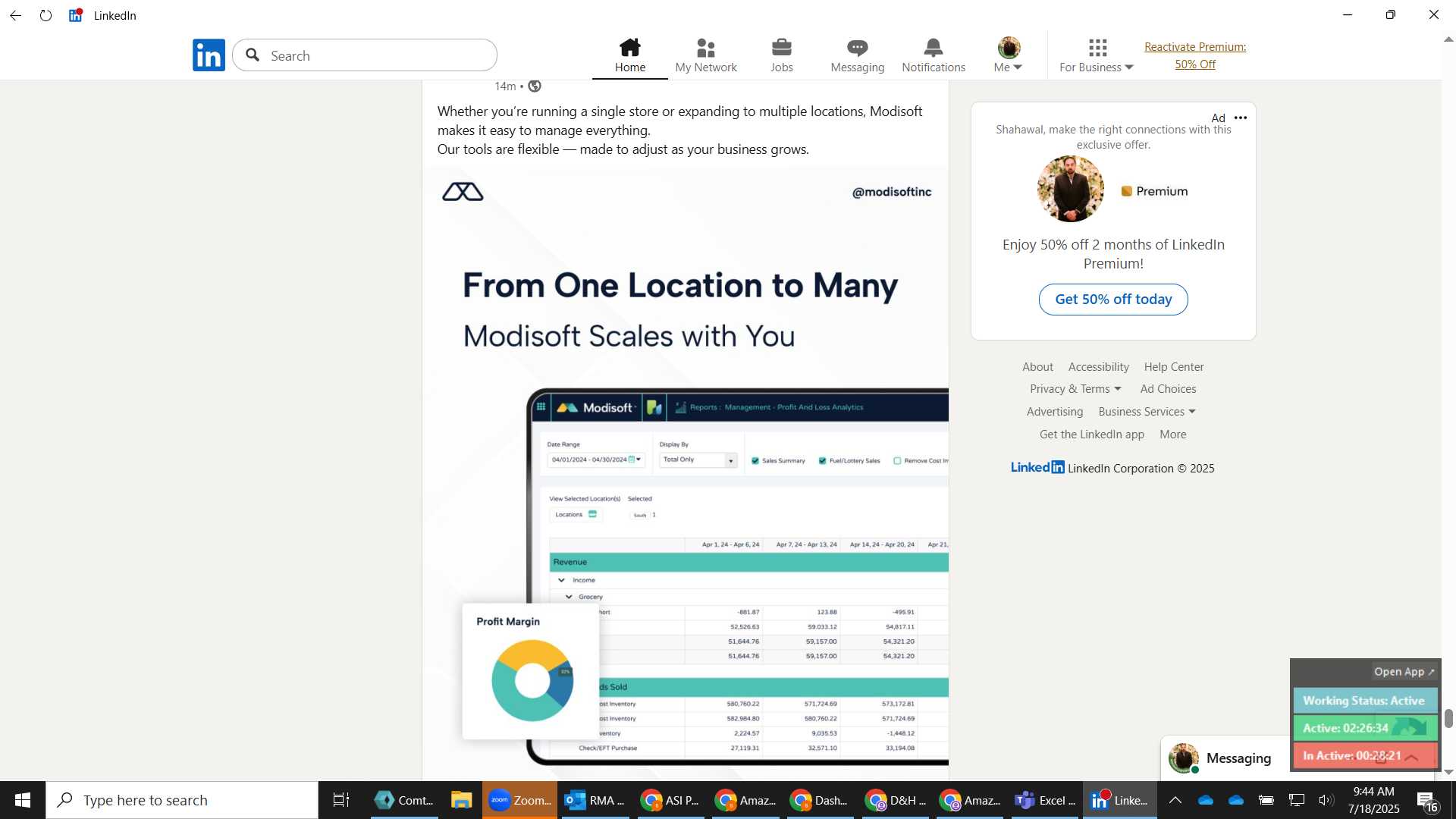Viewport: 1456px width, 819px height.
Task: Expand Privacy & Terms dropdown
Action: coord(1075,389)
